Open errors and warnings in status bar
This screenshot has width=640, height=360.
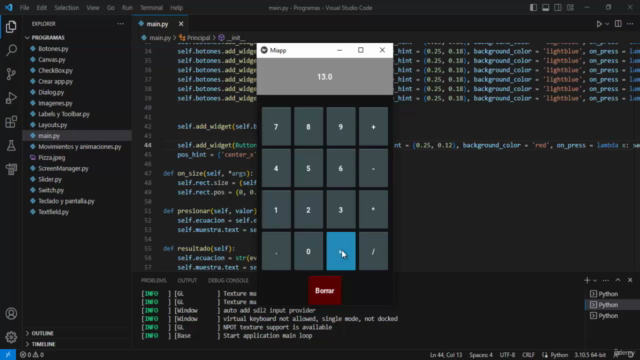pos(32,355)
